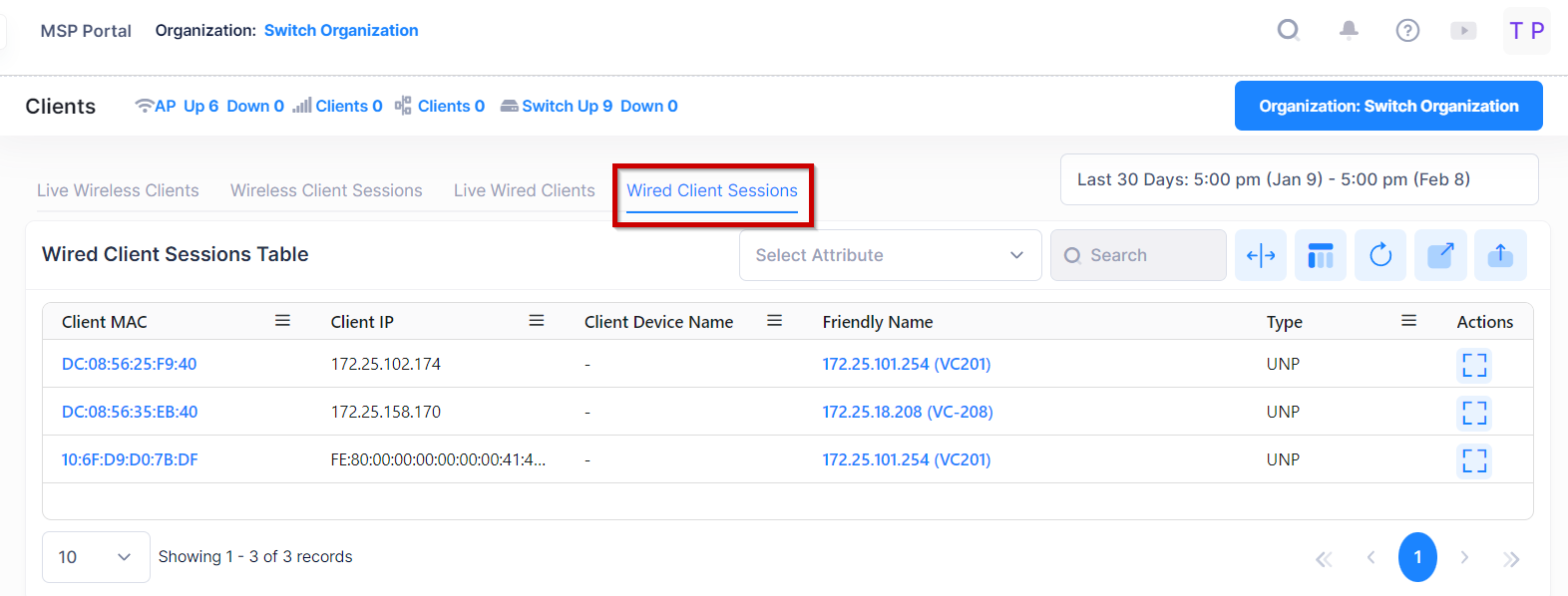Select page 1 in pagination
This screenshot has width=1568, height=596.
coord(1417,557)
